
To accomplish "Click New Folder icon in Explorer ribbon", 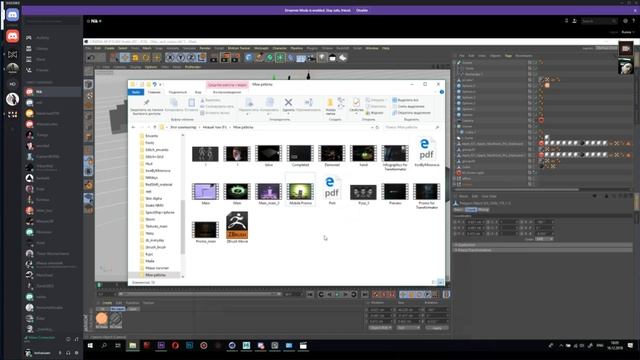I will [330, 102].
